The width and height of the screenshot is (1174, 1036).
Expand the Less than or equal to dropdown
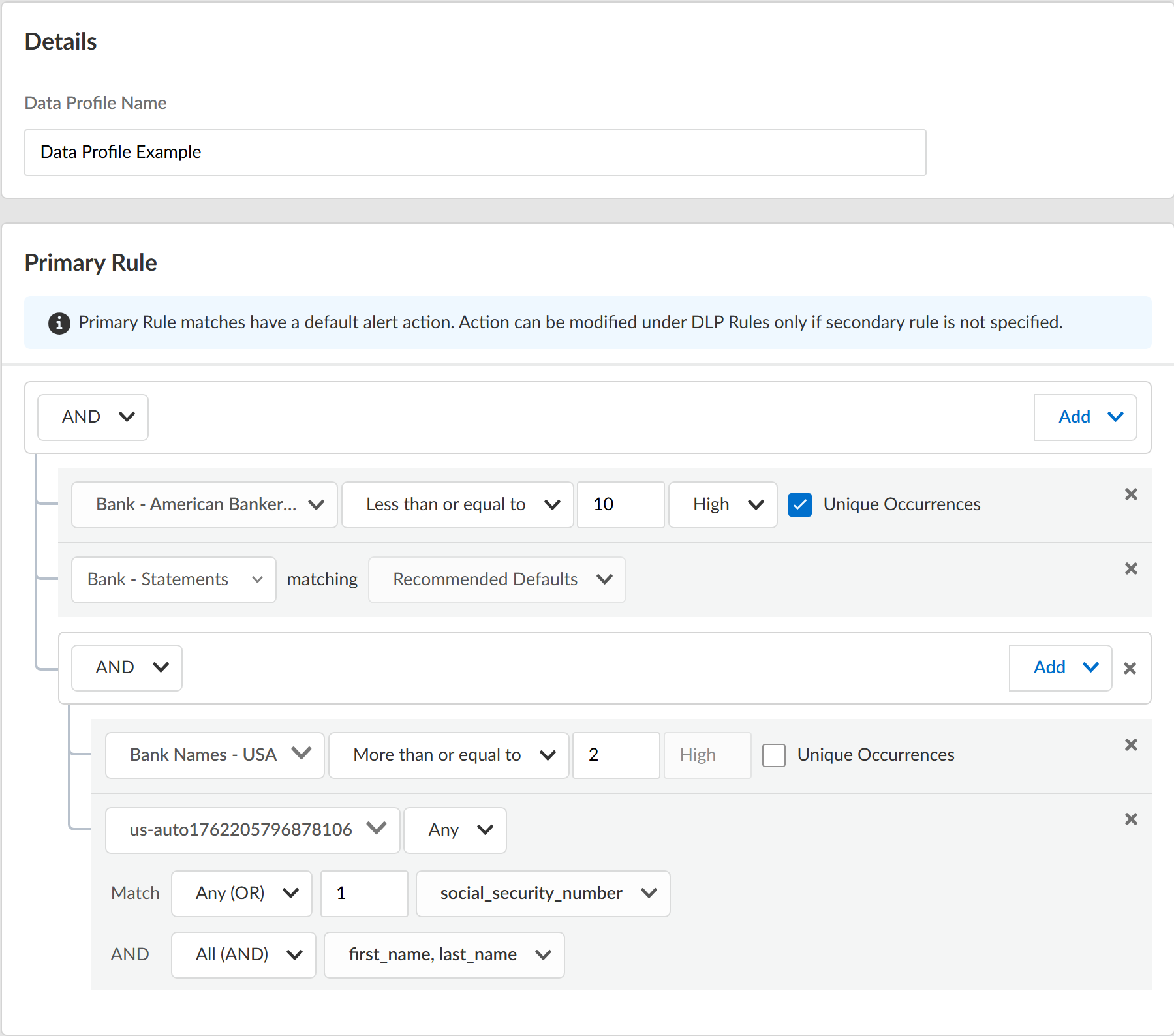click(x=457, y=505)
